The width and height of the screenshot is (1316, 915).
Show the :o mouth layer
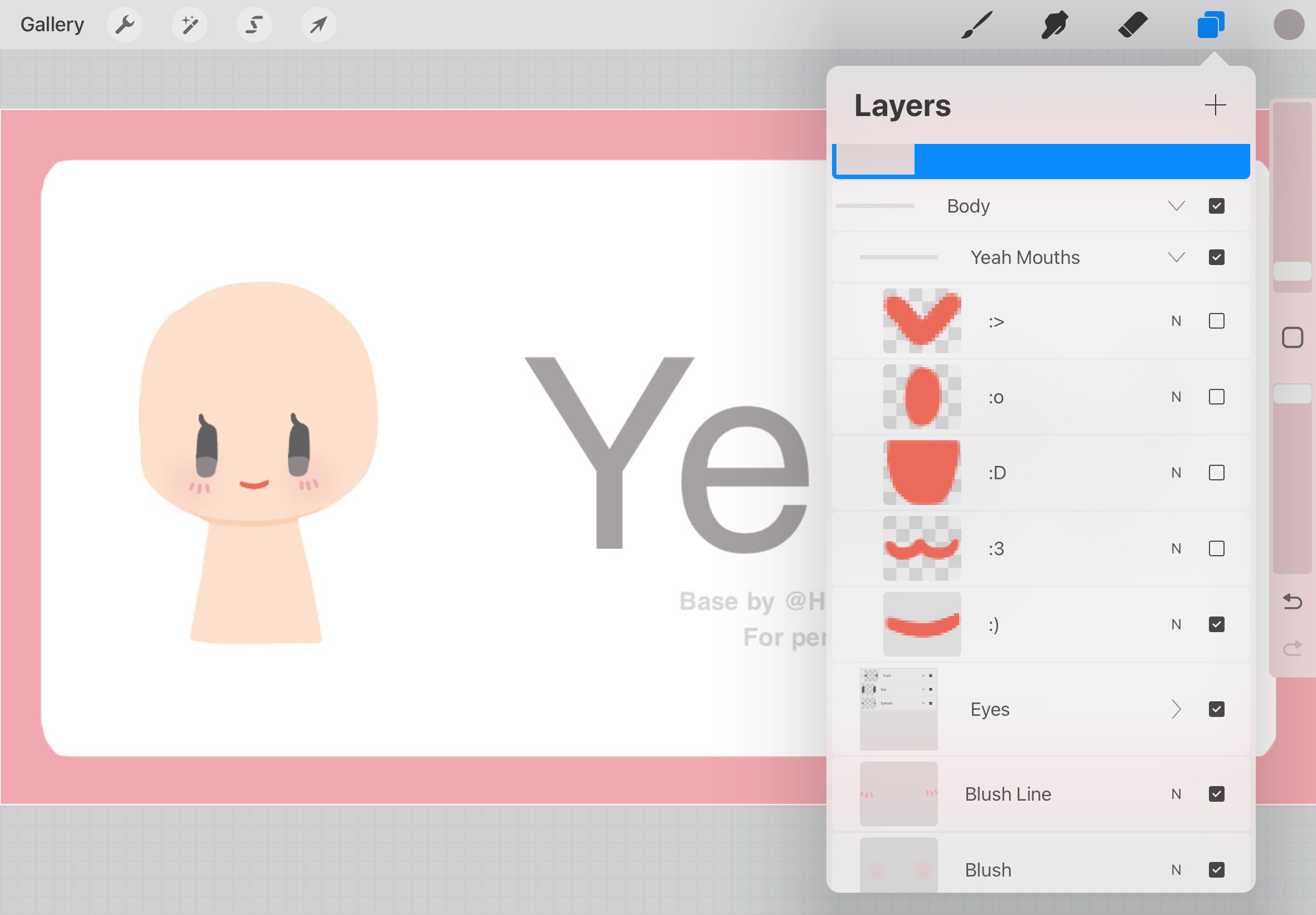click(x=1216, y=397)
